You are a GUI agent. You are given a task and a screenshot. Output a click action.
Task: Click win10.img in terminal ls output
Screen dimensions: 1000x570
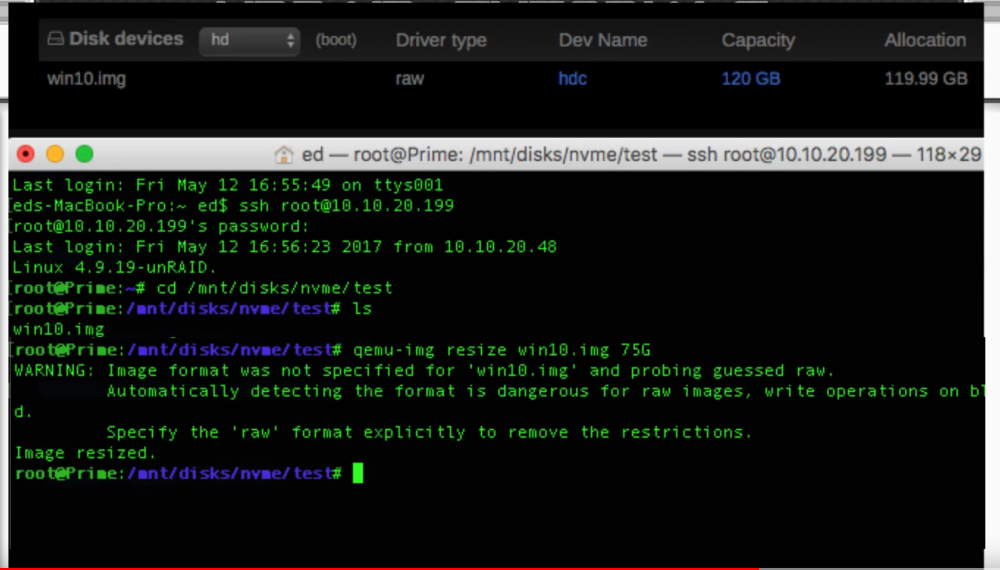59,330
